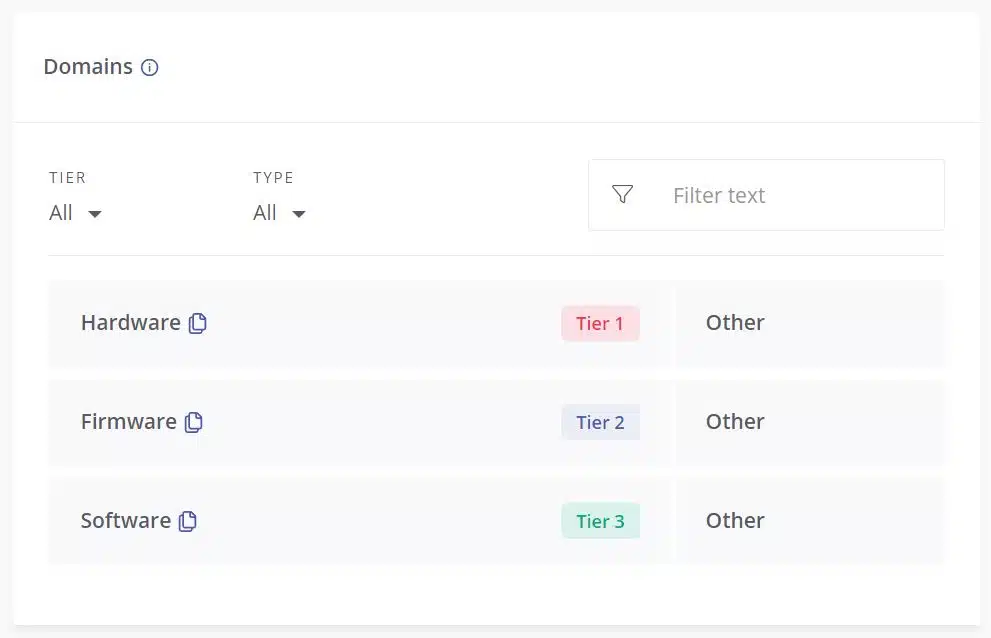Click the Domains section heading
The width and height of the screenshot is (991, 638).
coord(88,66)
